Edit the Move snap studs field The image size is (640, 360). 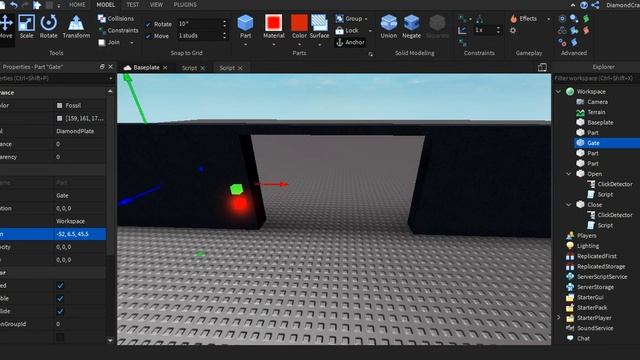click(199, 36)
